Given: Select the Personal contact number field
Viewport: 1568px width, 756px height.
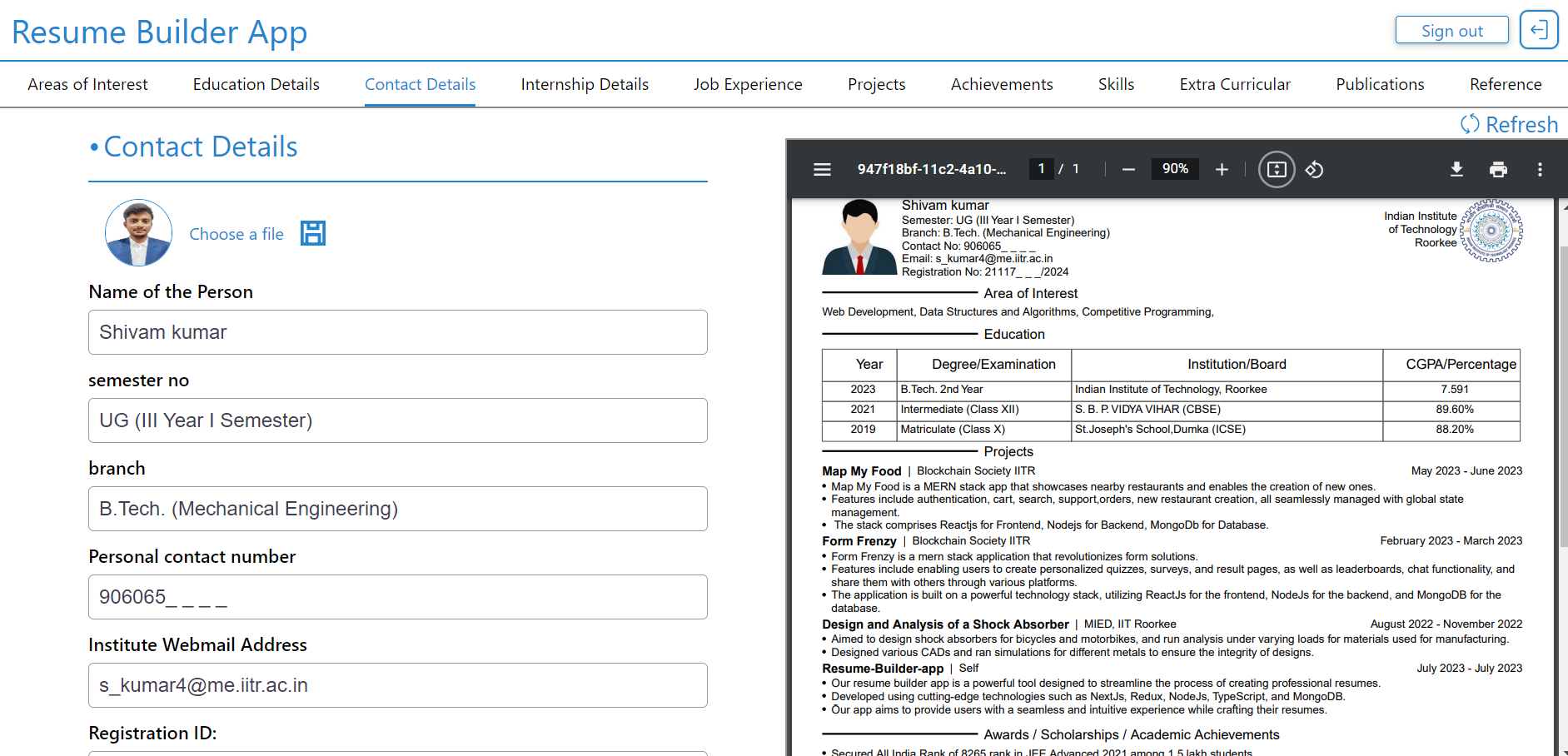Looking at the screenshot, I should point(398,597).
